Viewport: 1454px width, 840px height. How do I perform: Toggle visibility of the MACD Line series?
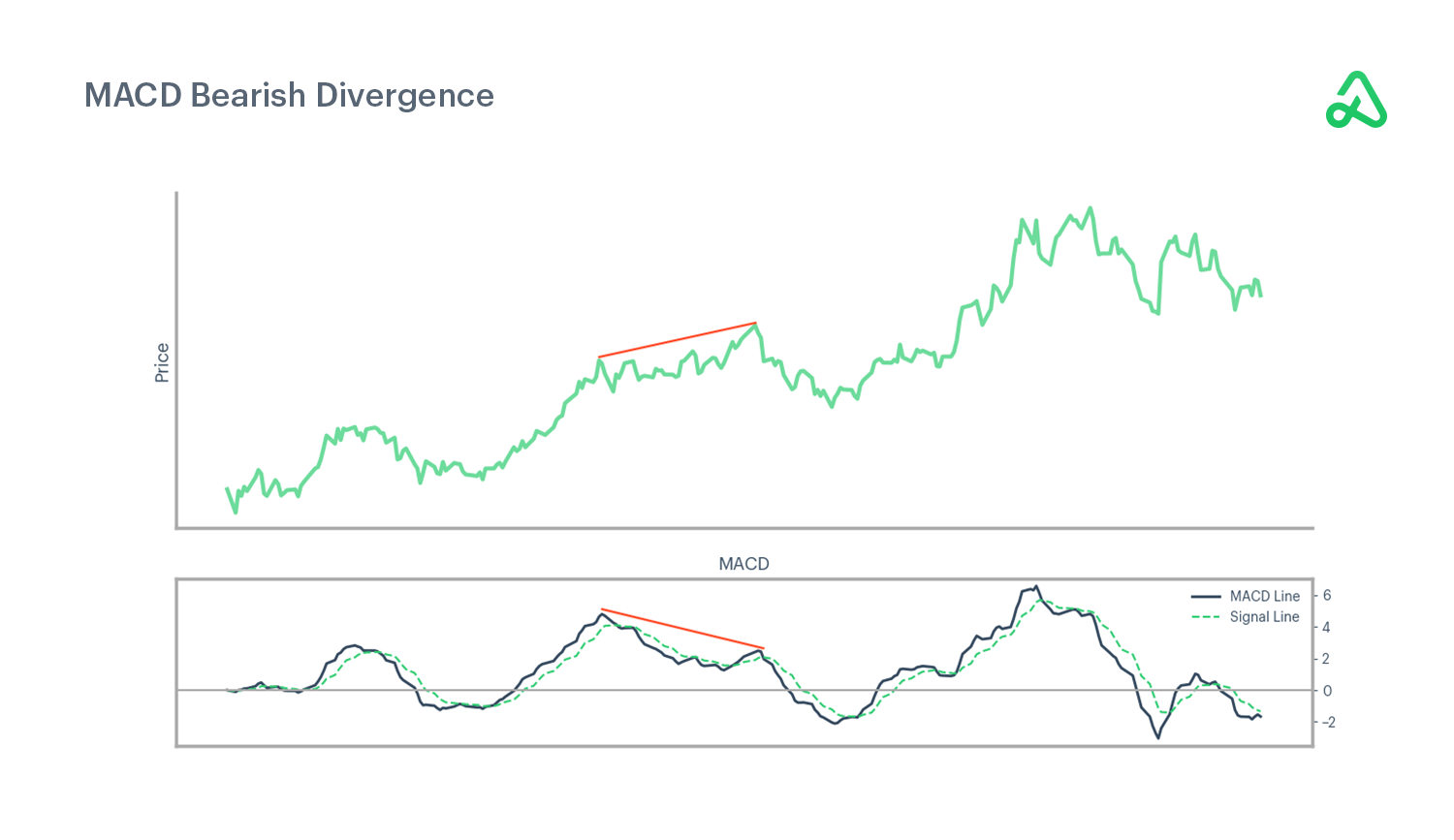1263,596
